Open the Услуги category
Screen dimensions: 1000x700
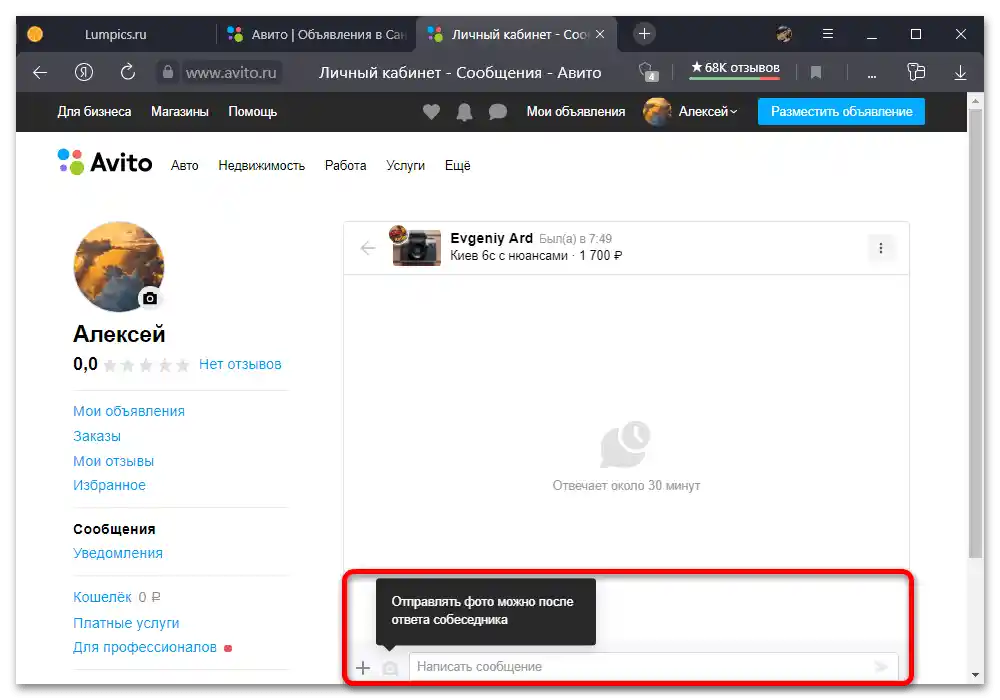point(405,166)
